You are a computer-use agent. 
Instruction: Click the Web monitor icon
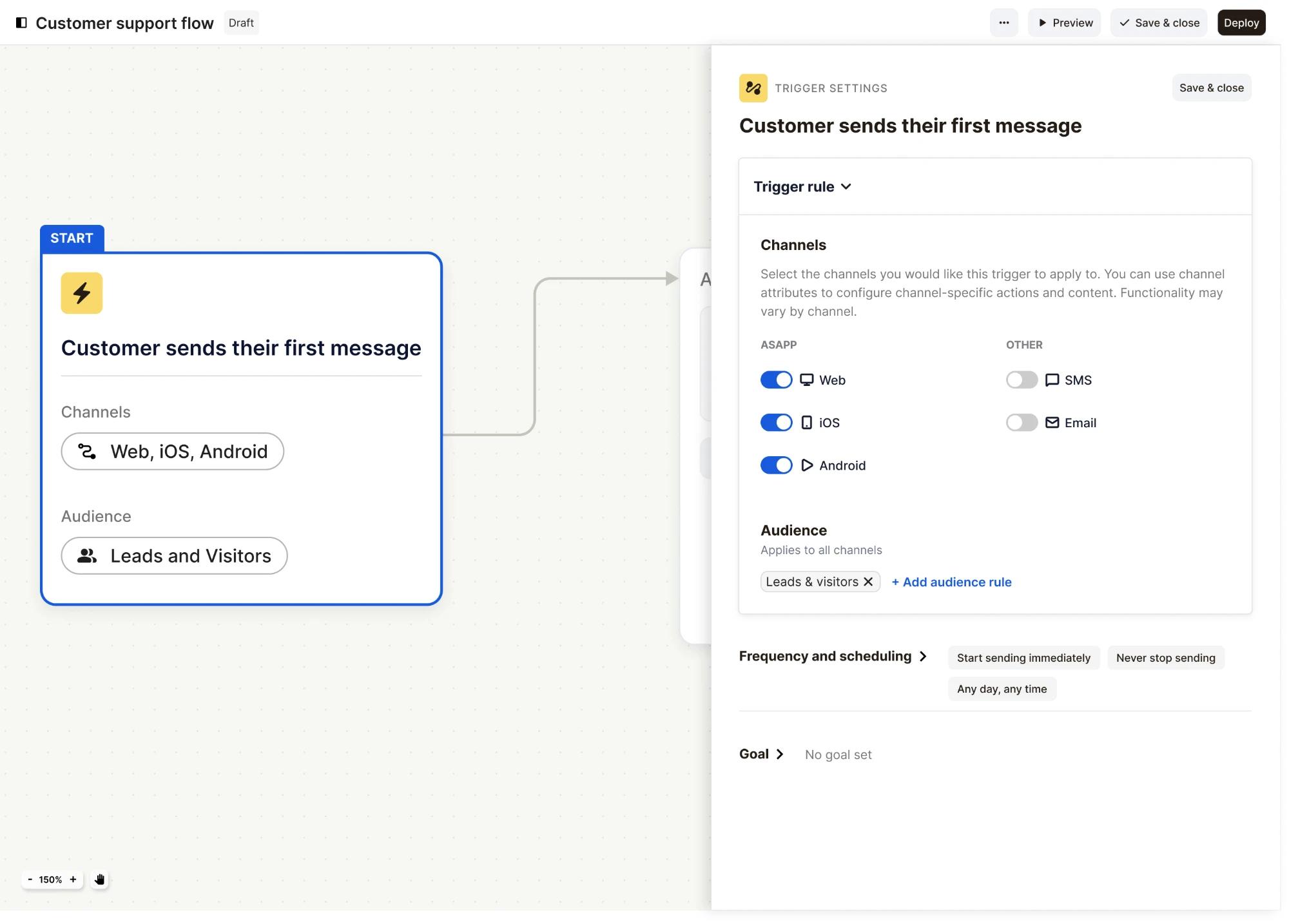[806, 380]
